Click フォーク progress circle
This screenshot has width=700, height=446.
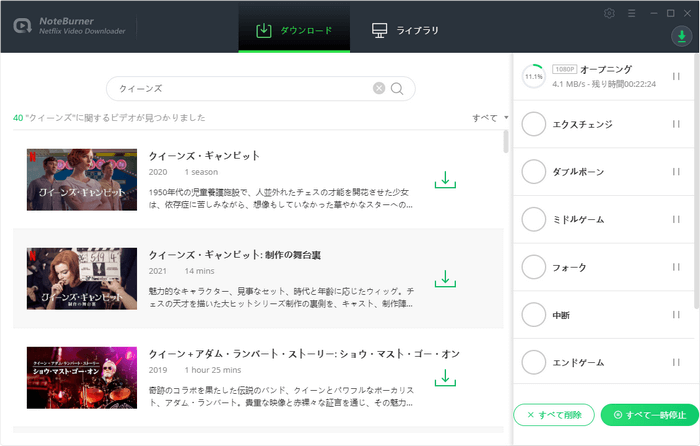[533, 267]
